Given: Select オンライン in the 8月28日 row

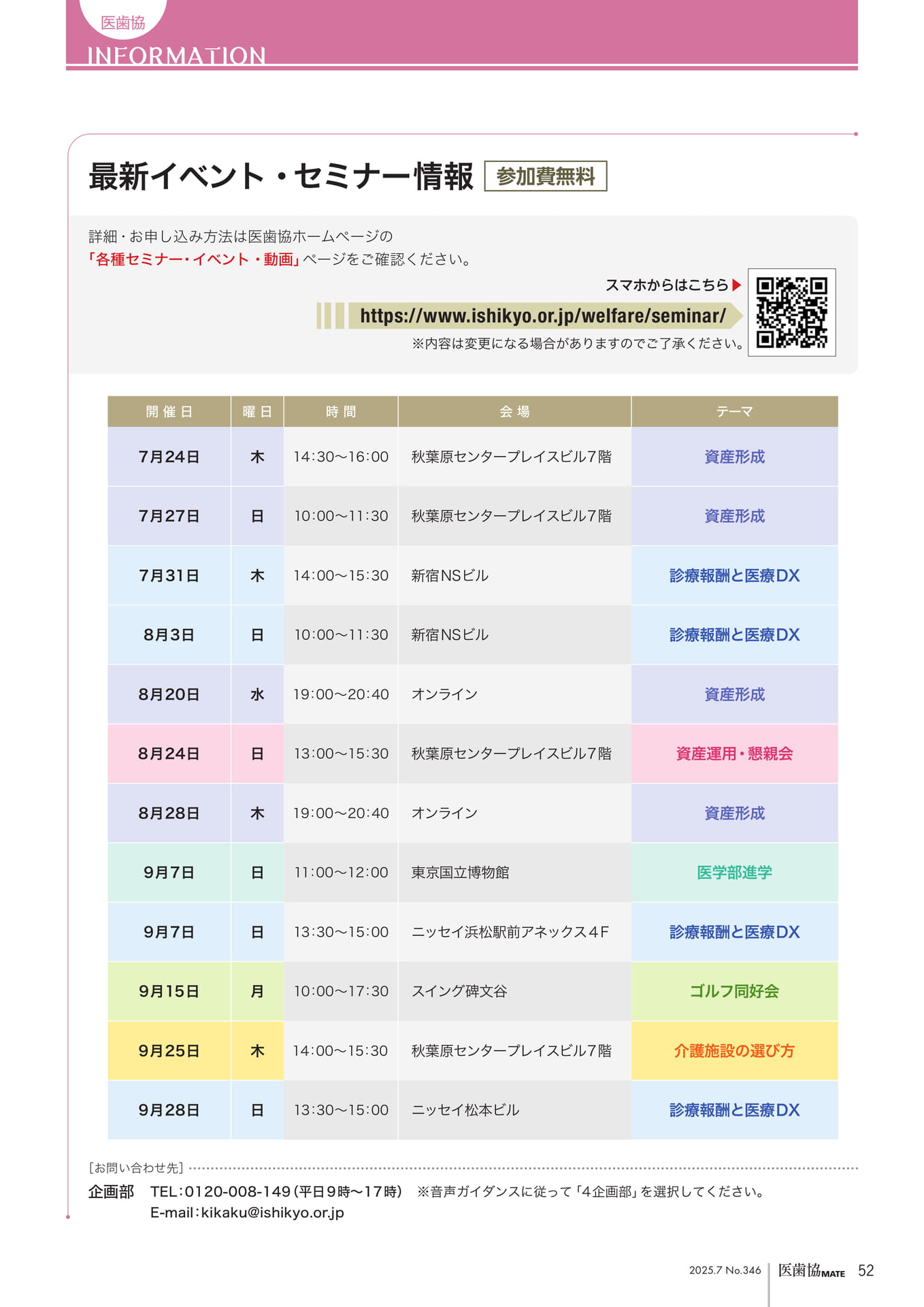Looking at the screenshot, I should click(514, 813).
